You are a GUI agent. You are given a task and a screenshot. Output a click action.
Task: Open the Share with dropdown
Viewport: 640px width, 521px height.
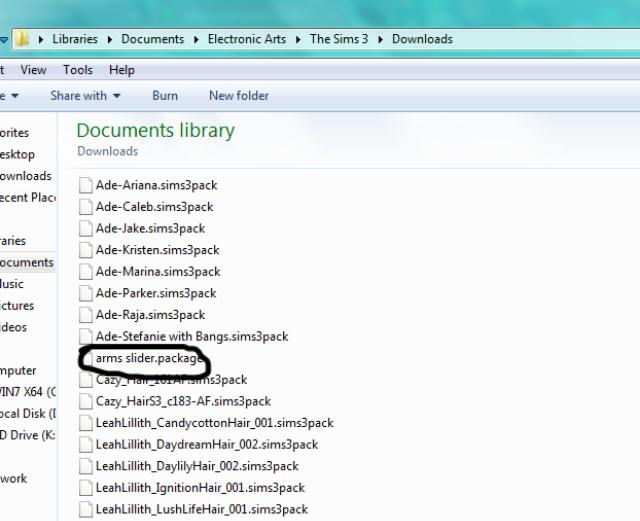tap(85, 96)
